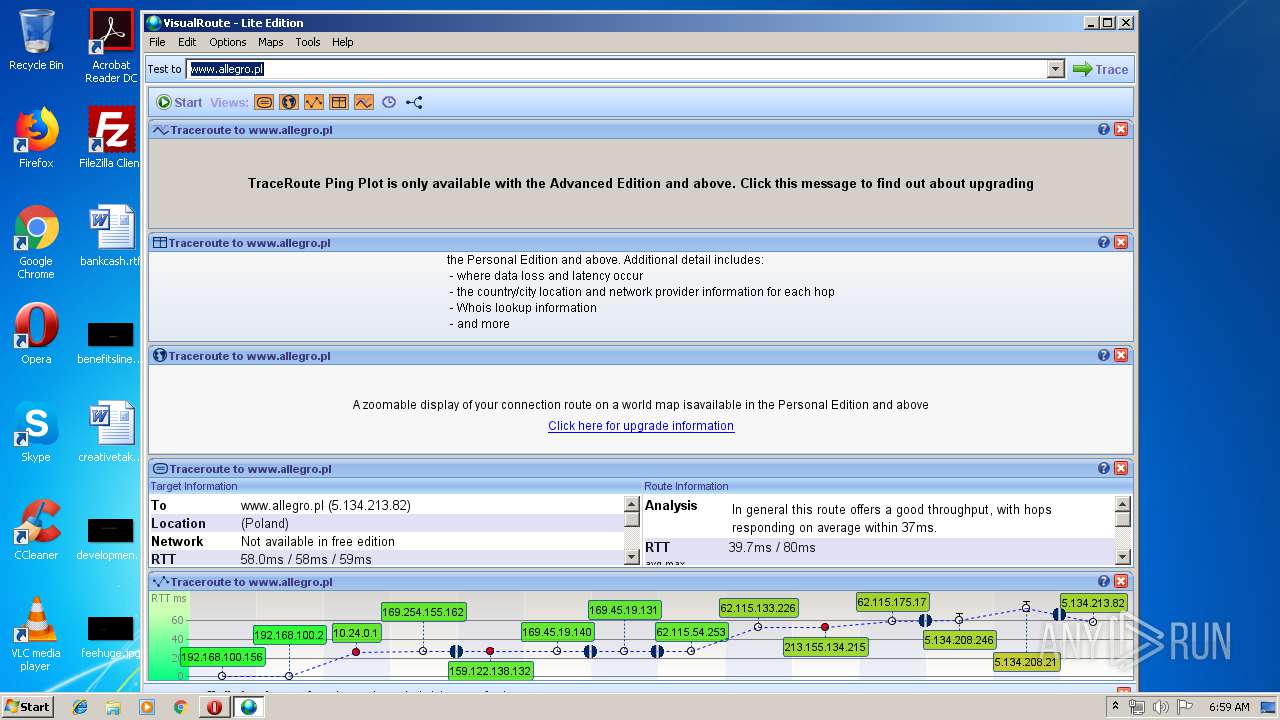This screenshot has height=720, width=1280.
Task: Close the world map Traceroute panel
Action: click(x=1121, y=356)
